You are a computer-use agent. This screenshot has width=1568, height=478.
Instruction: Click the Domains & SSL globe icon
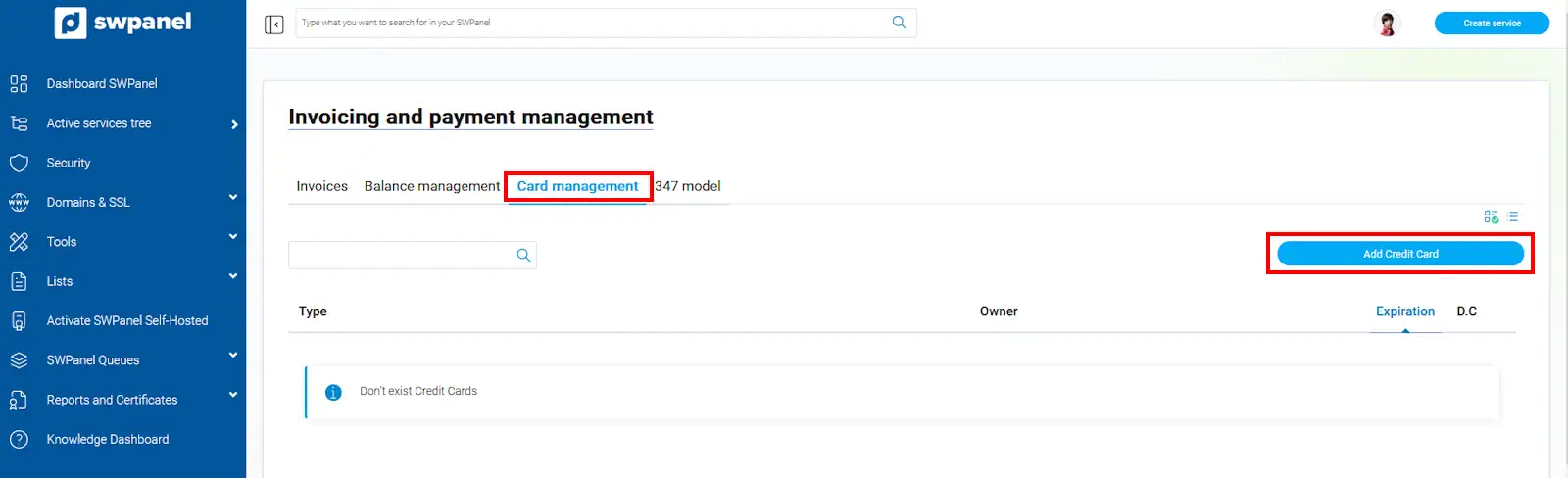19,202
